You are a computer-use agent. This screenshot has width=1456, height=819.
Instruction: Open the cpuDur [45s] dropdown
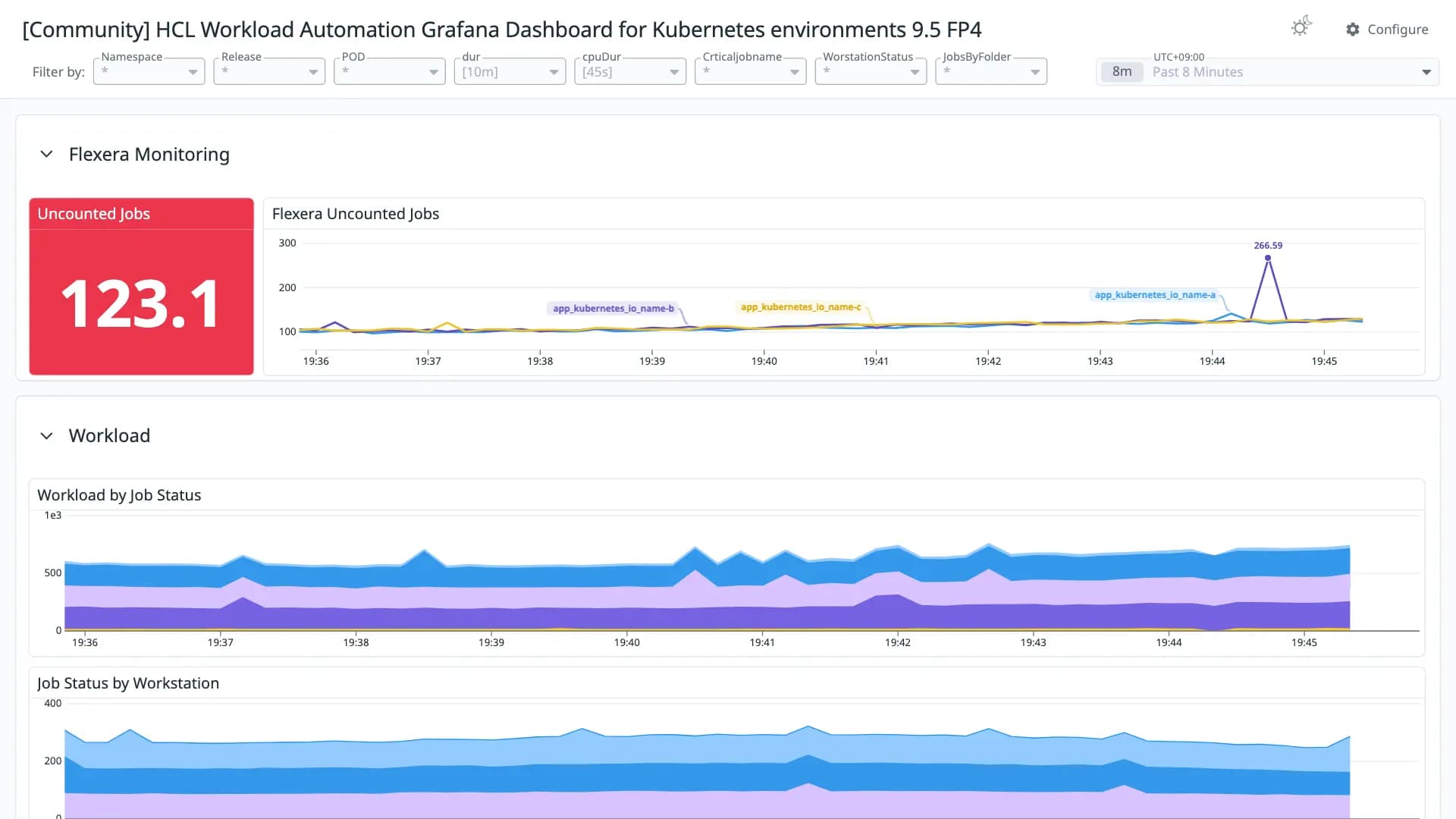630,71
